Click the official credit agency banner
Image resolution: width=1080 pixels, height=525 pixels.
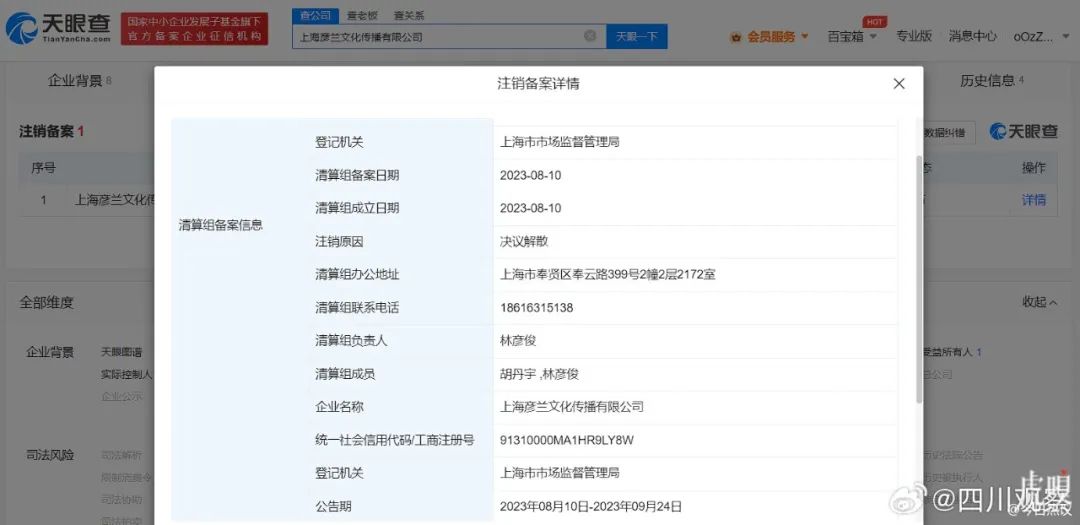tap(195, 29)
